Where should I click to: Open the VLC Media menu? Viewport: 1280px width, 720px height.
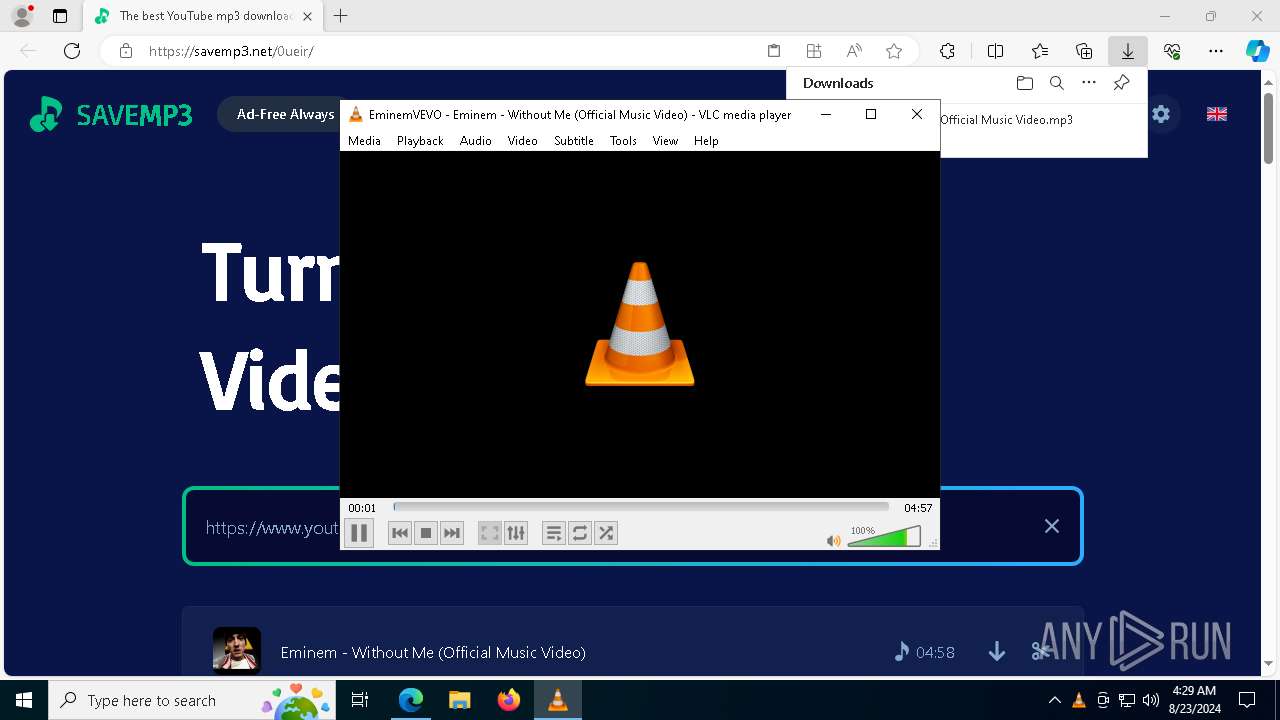coord(364,141)
